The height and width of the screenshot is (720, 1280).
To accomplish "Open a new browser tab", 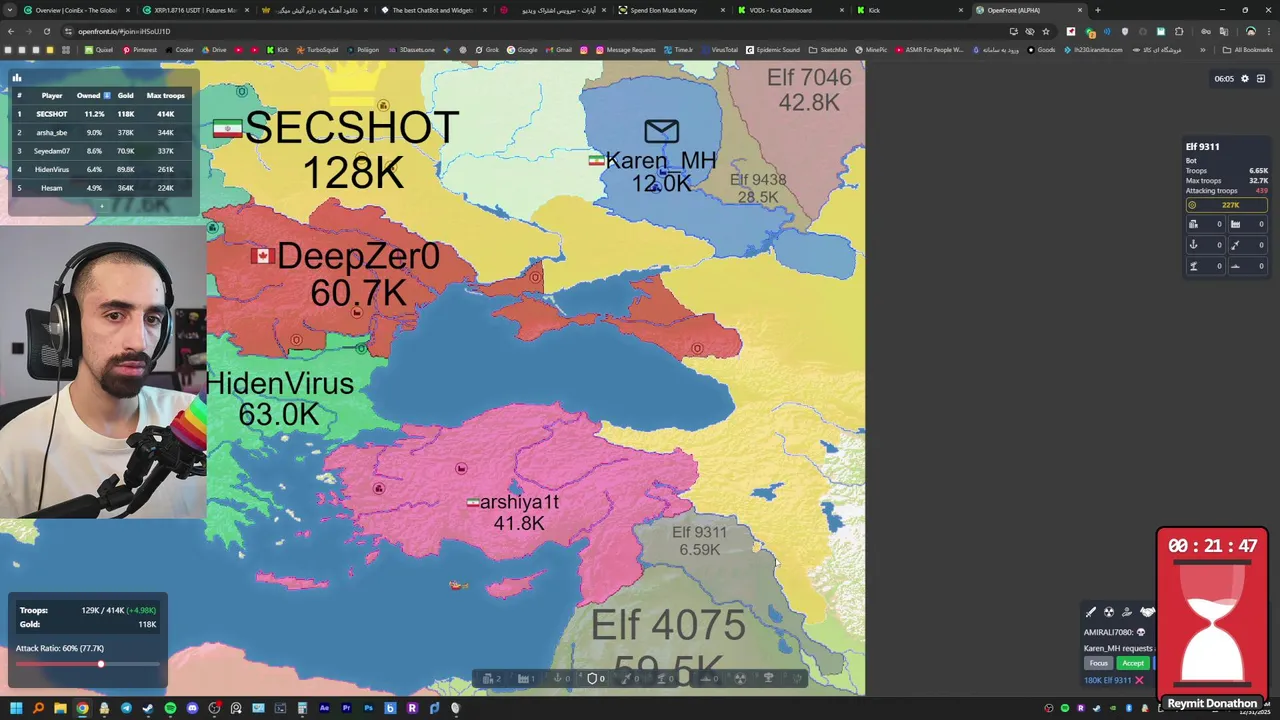I will pos(1098,10).
